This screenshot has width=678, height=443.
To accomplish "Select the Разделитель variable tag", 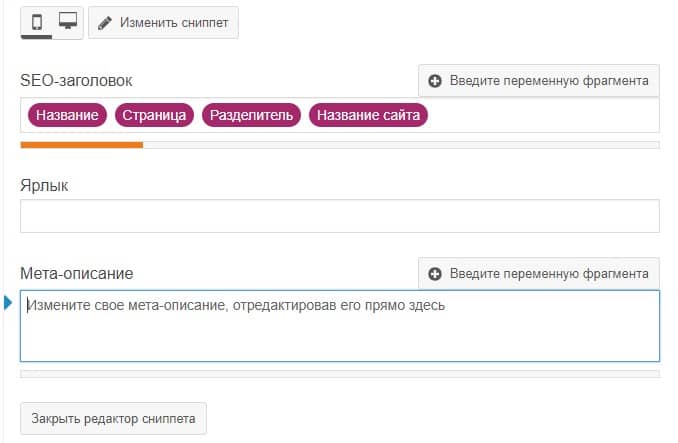I will 251,115.
